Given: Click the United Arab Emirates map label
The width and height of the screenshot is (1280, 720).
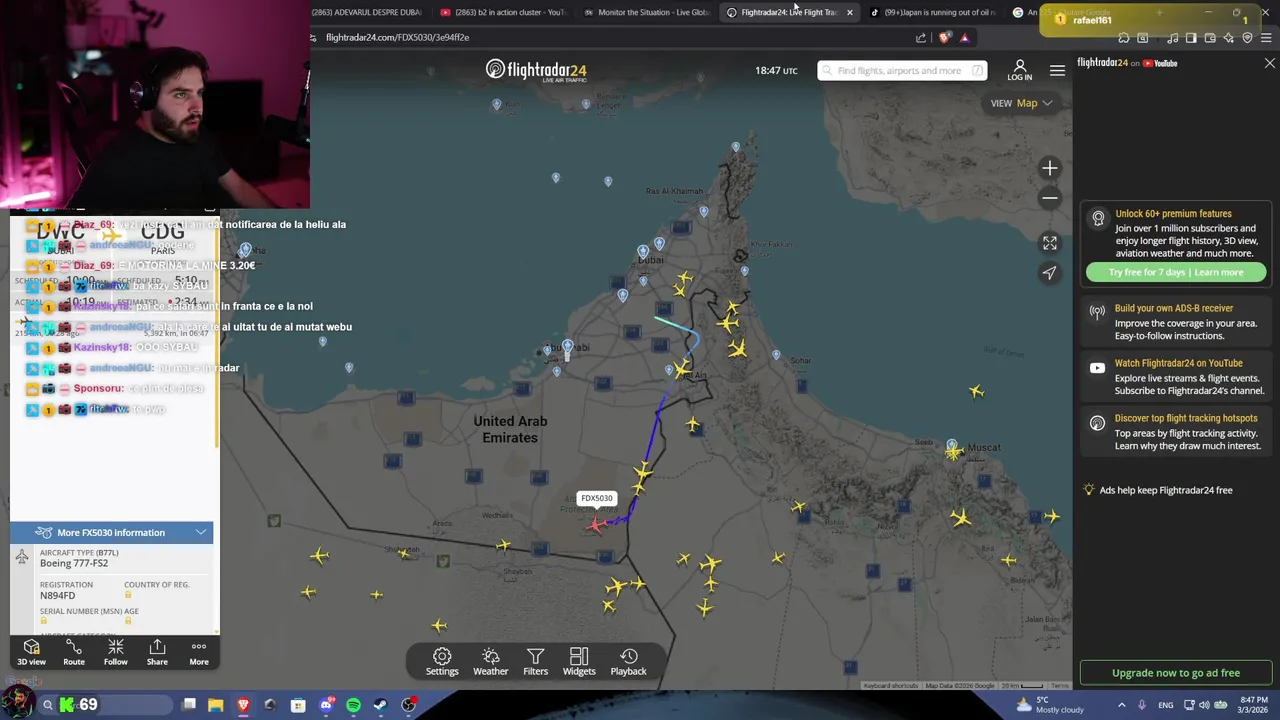Looking at the screenshot, I should pos(510,429).
